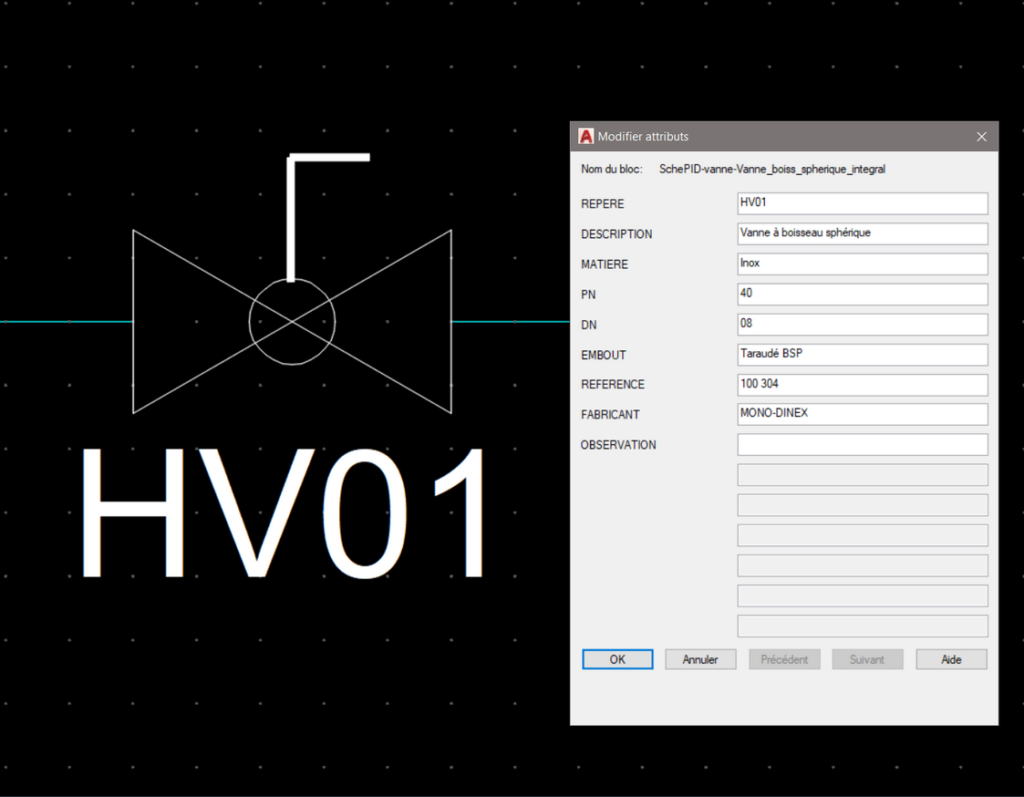Click the Nom du bloc label
This screenshot has height=797, width=1024.
coord(612,169)
